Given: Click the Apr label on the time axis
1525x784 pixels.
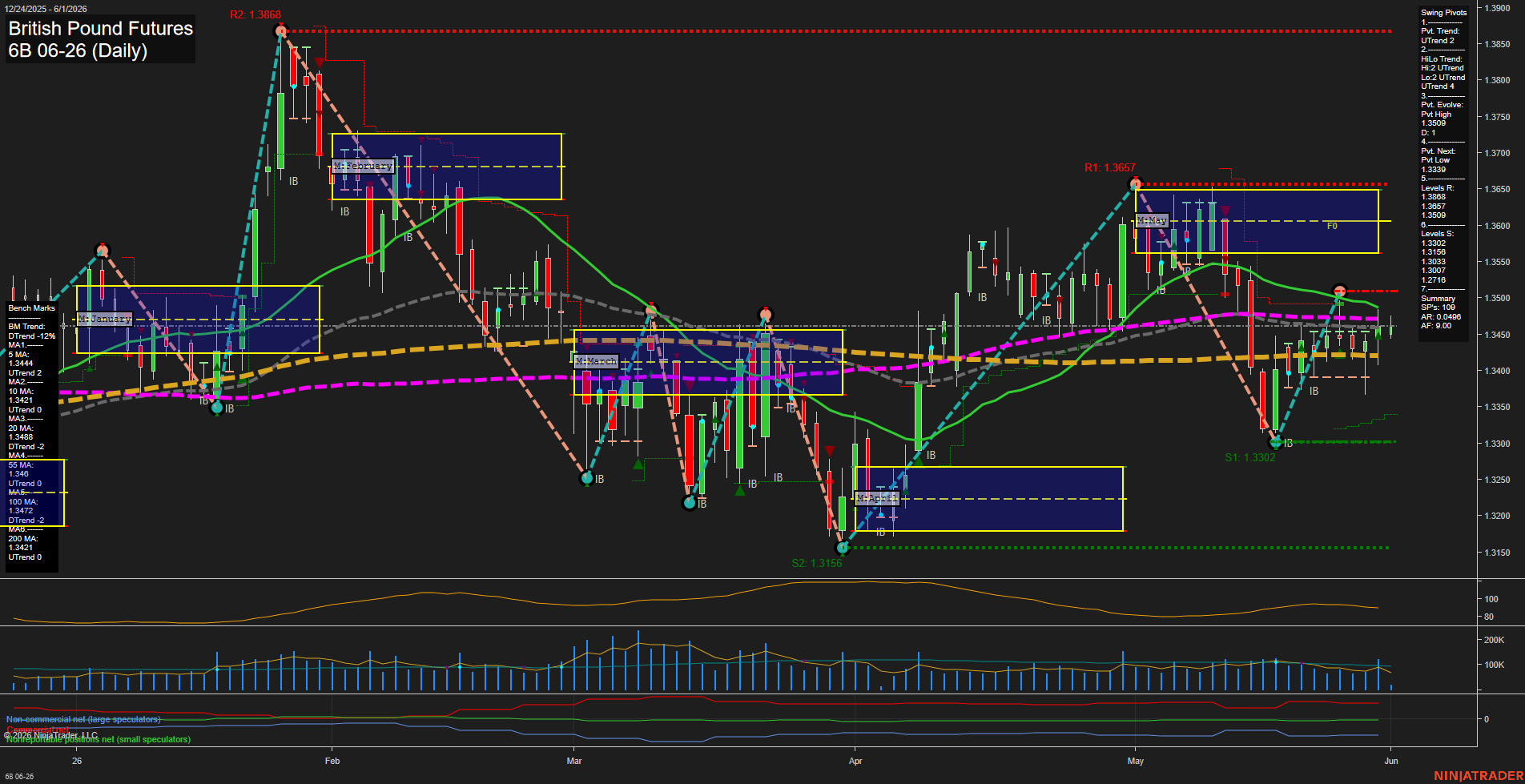Looking at the screenshot, I should (855, 761).
